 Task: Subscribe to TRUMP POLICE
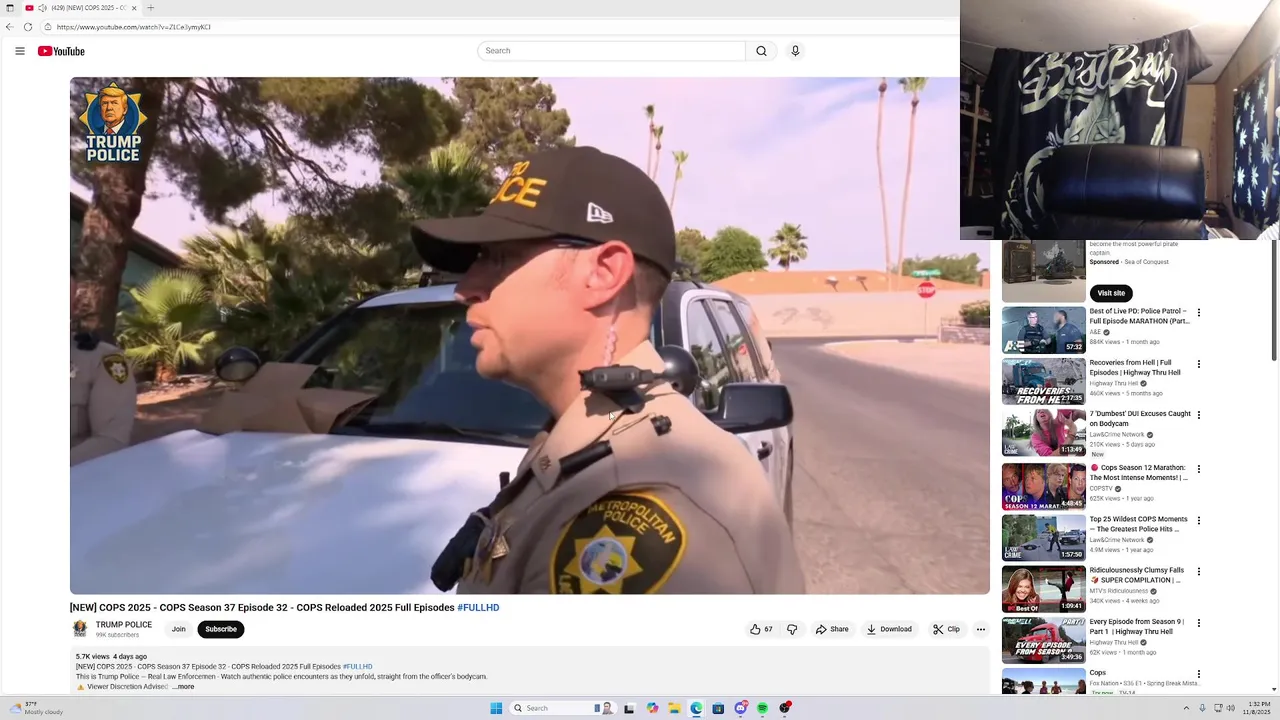tap(221, 629)
